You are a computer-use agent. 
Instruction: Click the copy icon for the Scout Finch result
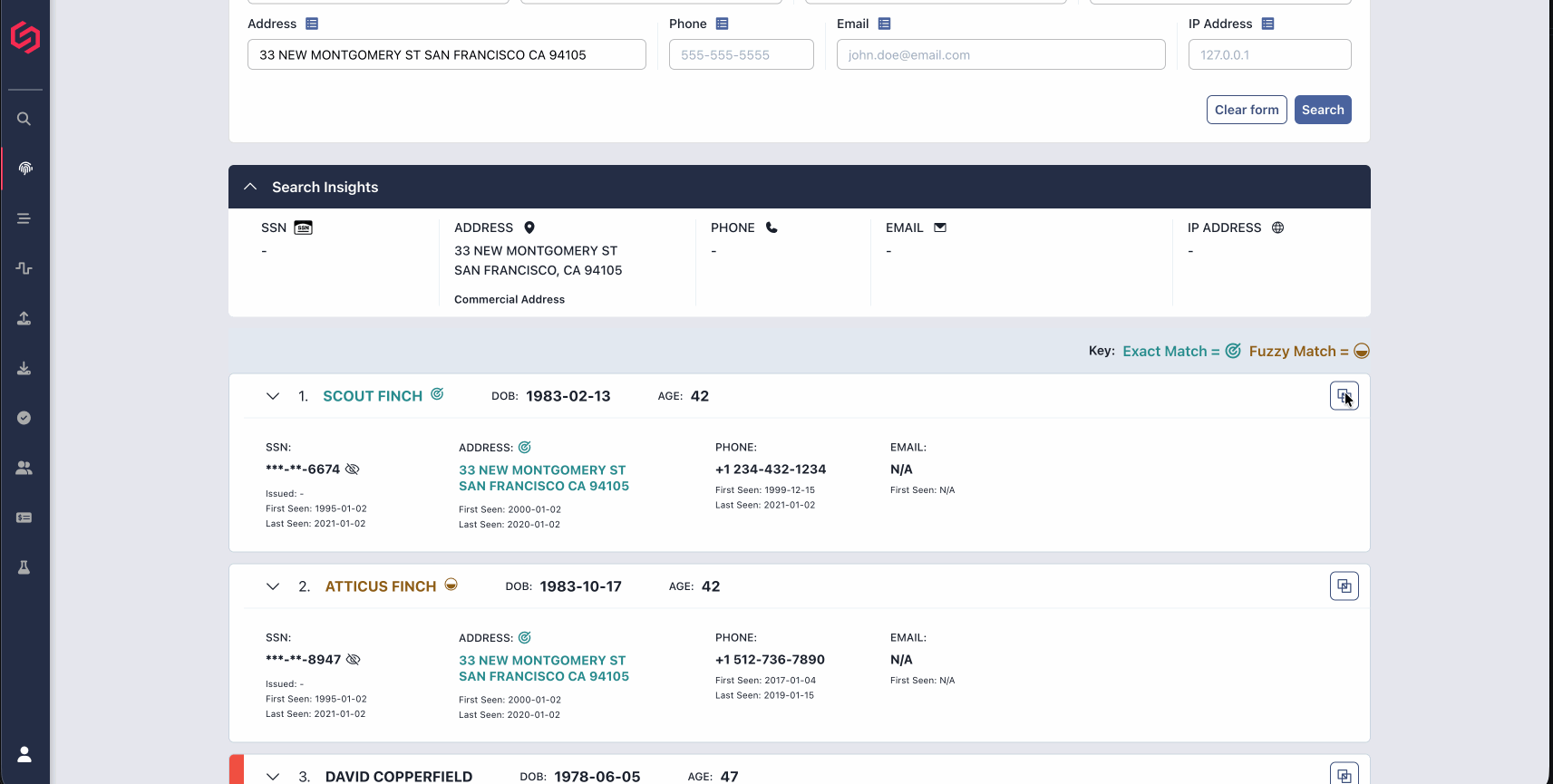1344,396
